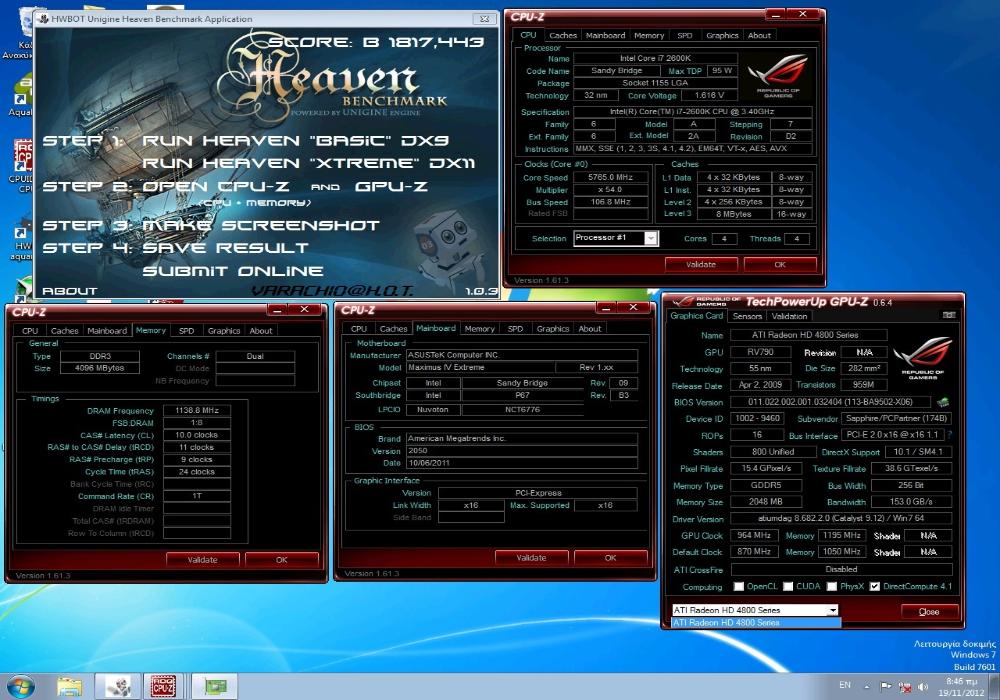Select the Graphics Card tab in GPU-Z

point(696,316)
